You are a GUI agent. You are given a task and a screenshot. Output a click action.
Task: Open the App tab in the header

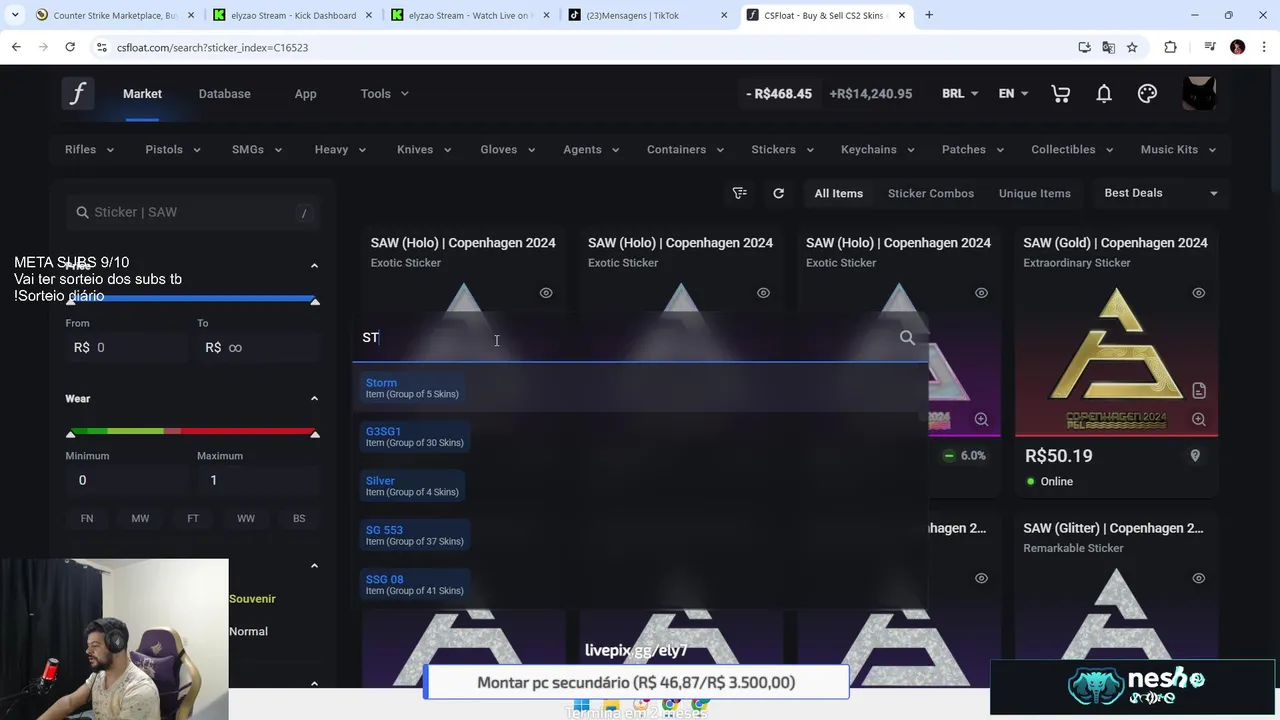[305, 93]
